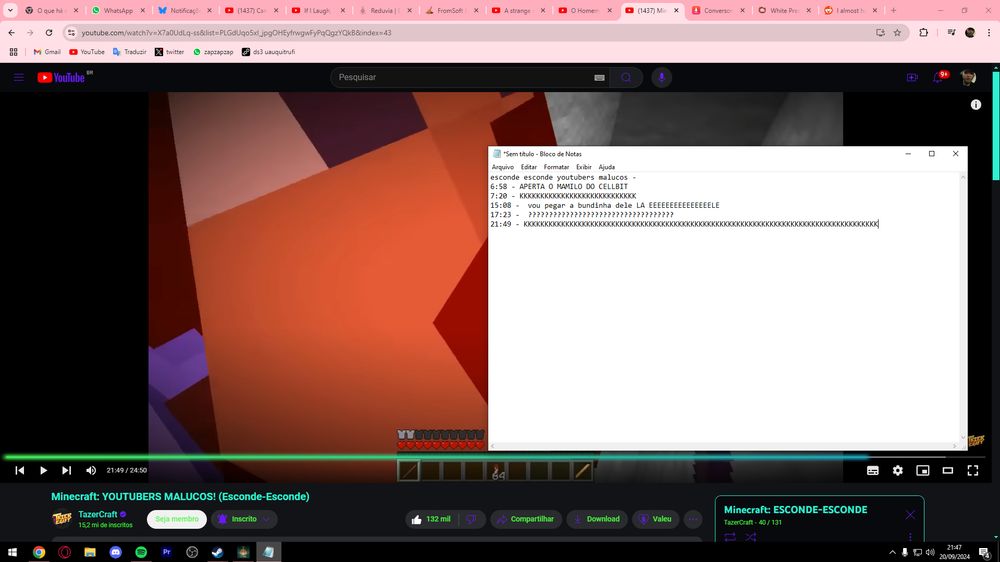Open the on-screen keyboard in search box

point(599,78)
